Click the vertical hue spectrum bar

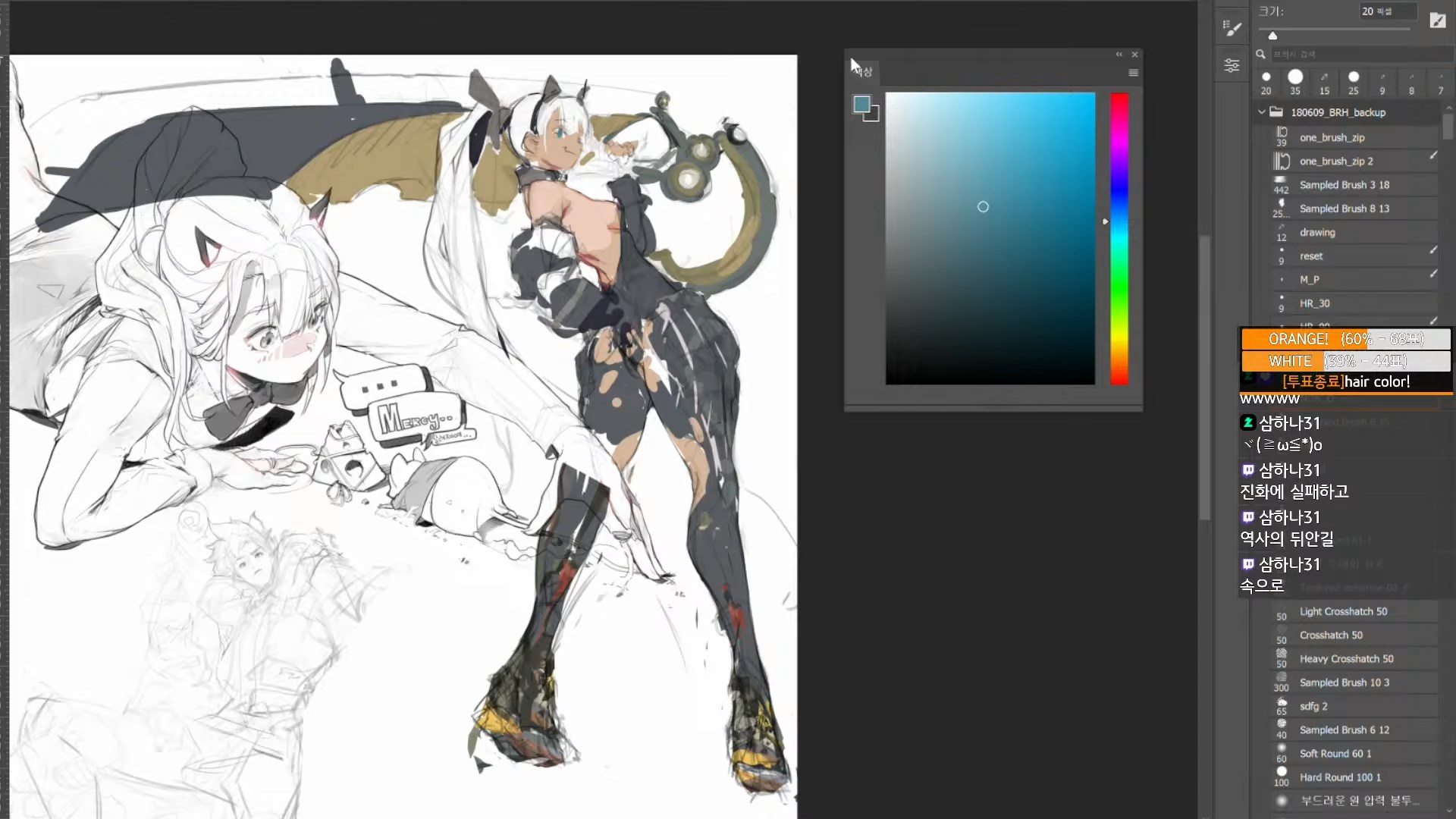(x=1119, y=238)
